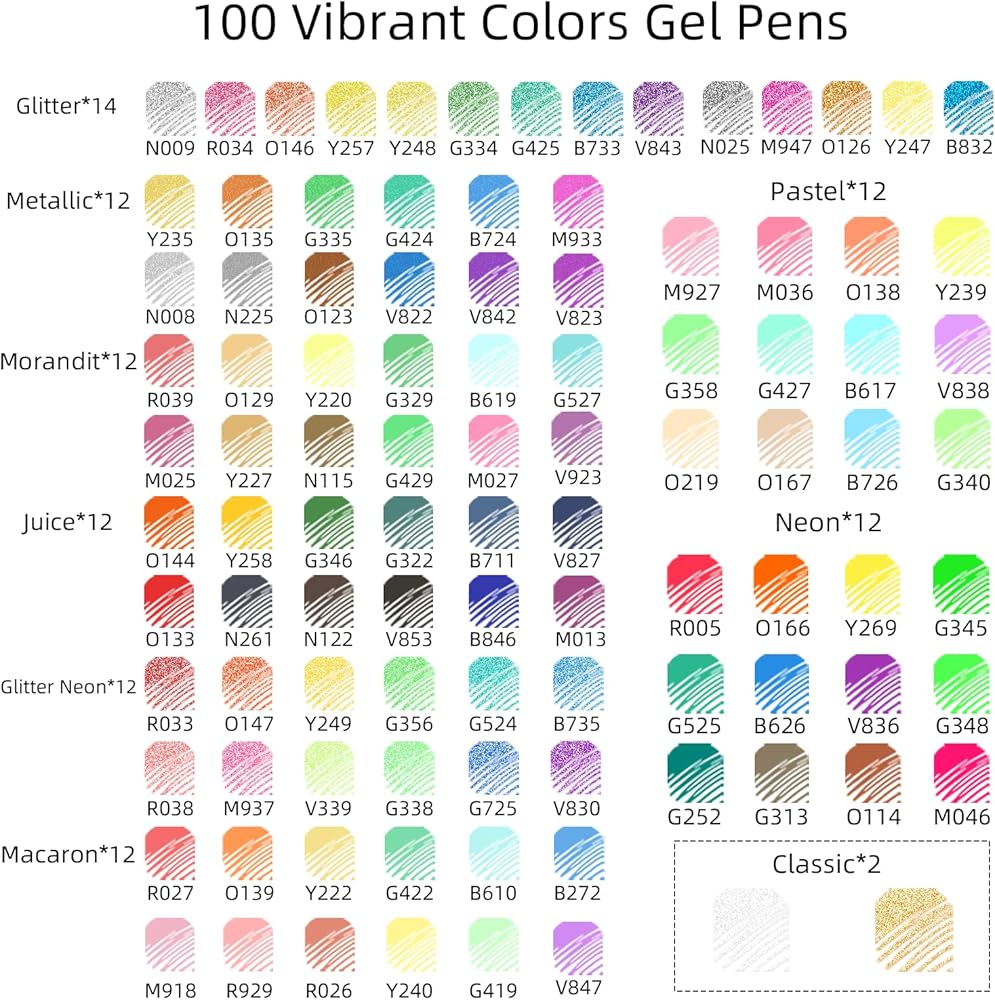Select the B617 pastel cyan swatch

click(x=872, y=344)
